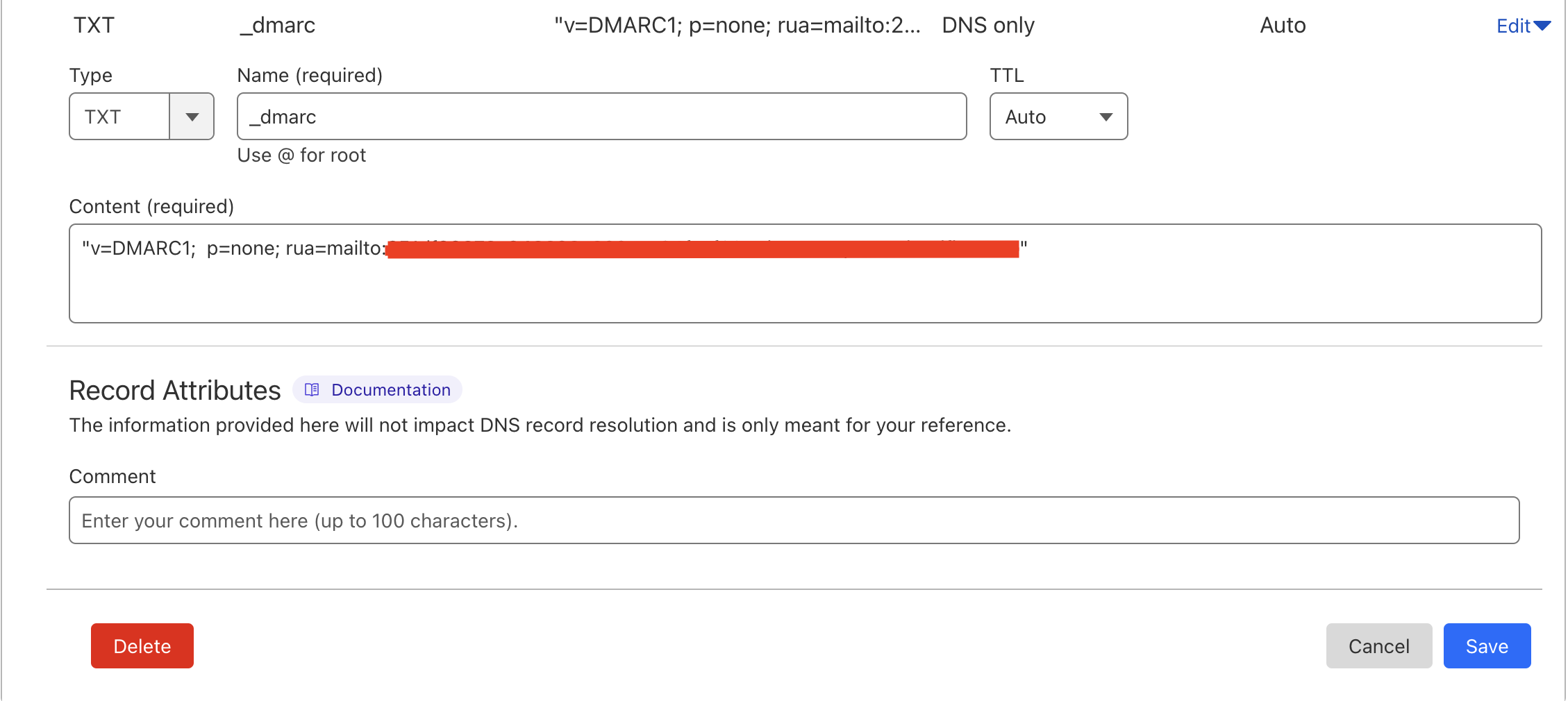The height and width of the screenshot is (701, 1568).
Task: Collapse the record with the blue Edit arrow
Action: [x=1542, y=26]
